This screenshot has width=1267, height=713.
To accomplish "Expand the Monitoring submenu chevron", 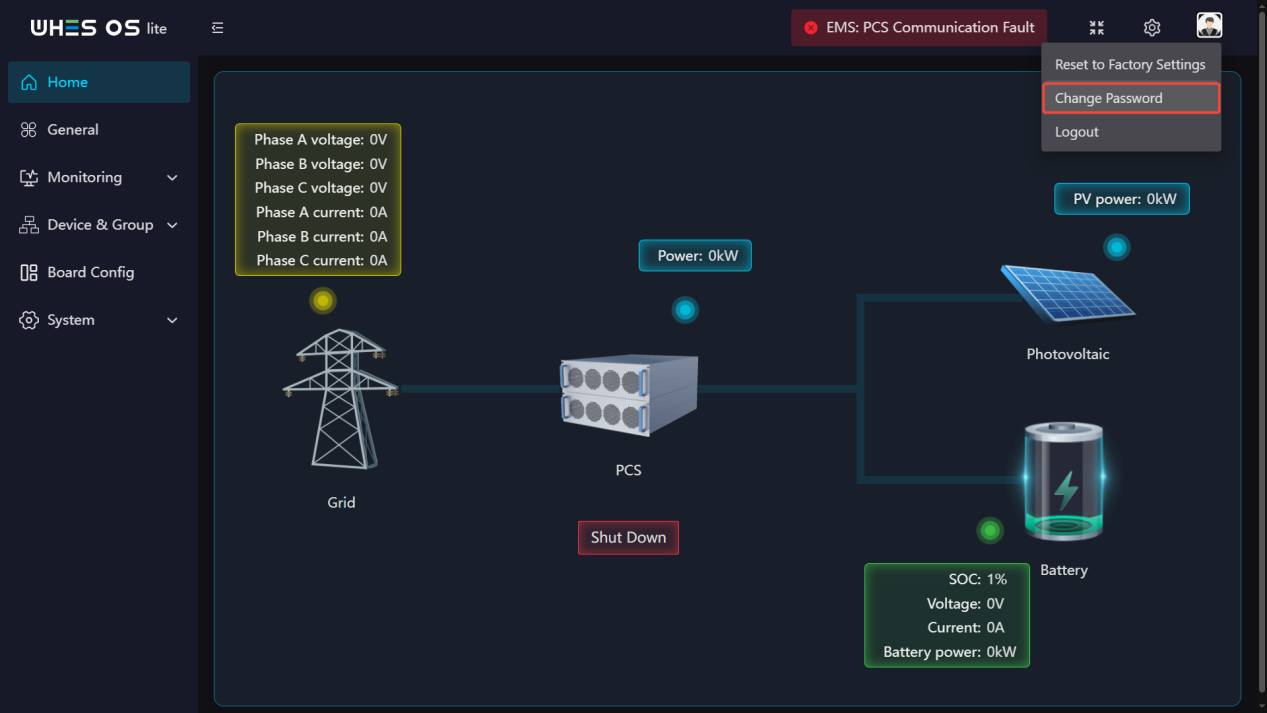I will pyautogui.click(x=172, y=178).
